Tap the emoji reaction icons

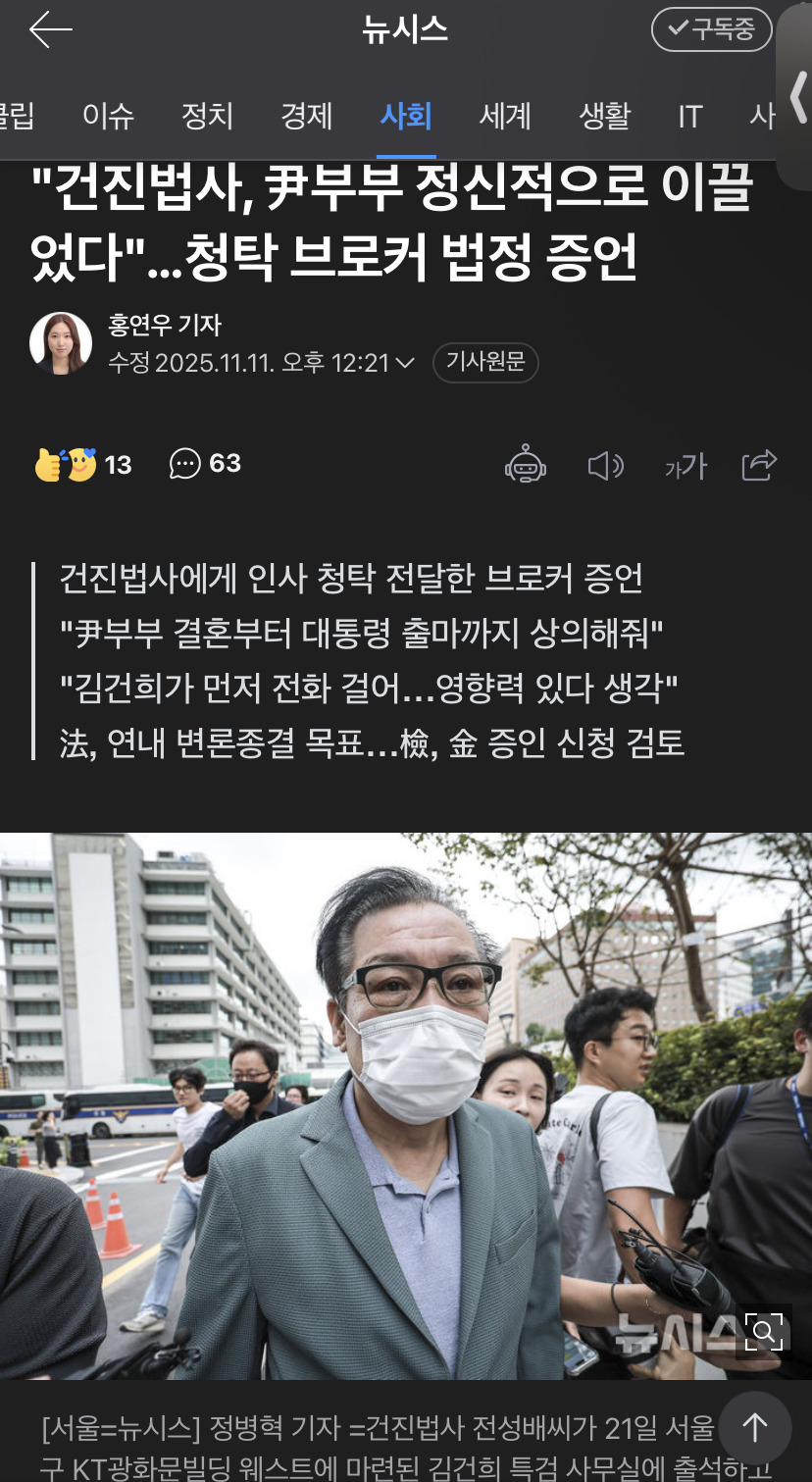(x=66, y=464)
